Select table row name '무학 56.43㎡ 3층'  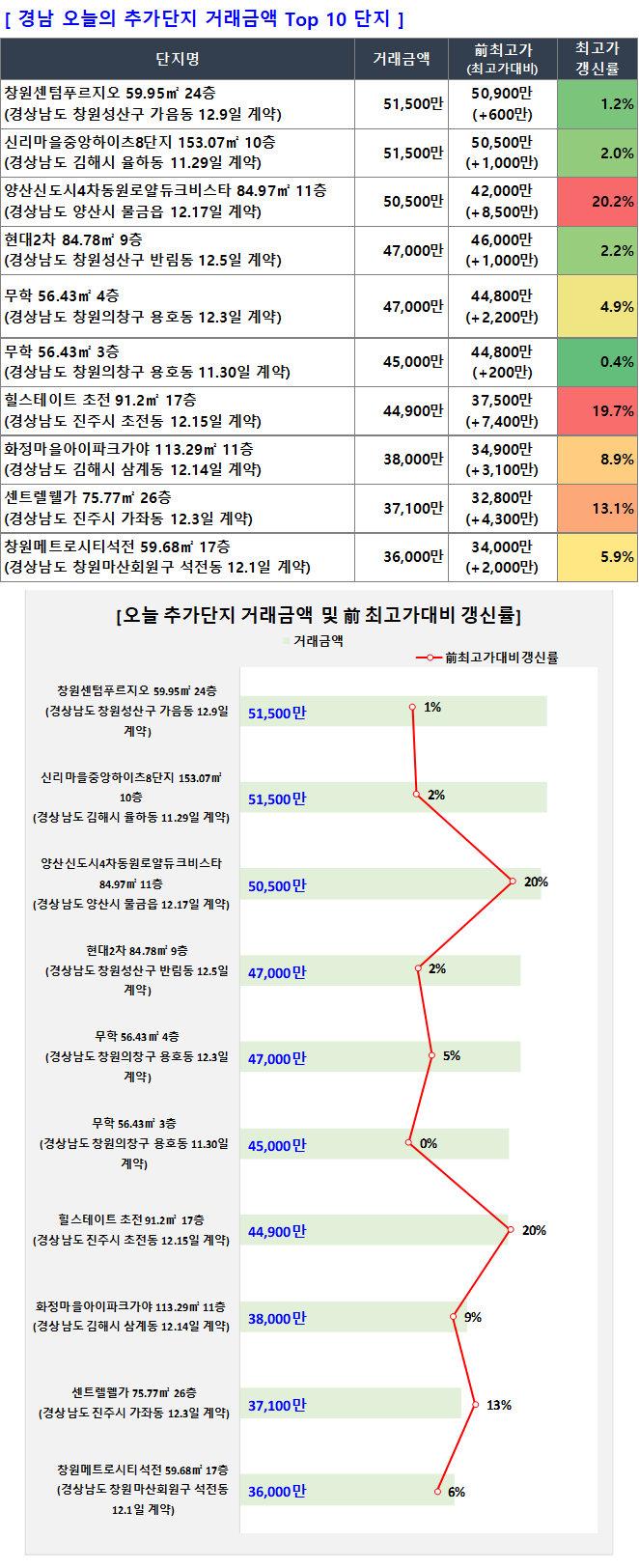tap(62, 351)
